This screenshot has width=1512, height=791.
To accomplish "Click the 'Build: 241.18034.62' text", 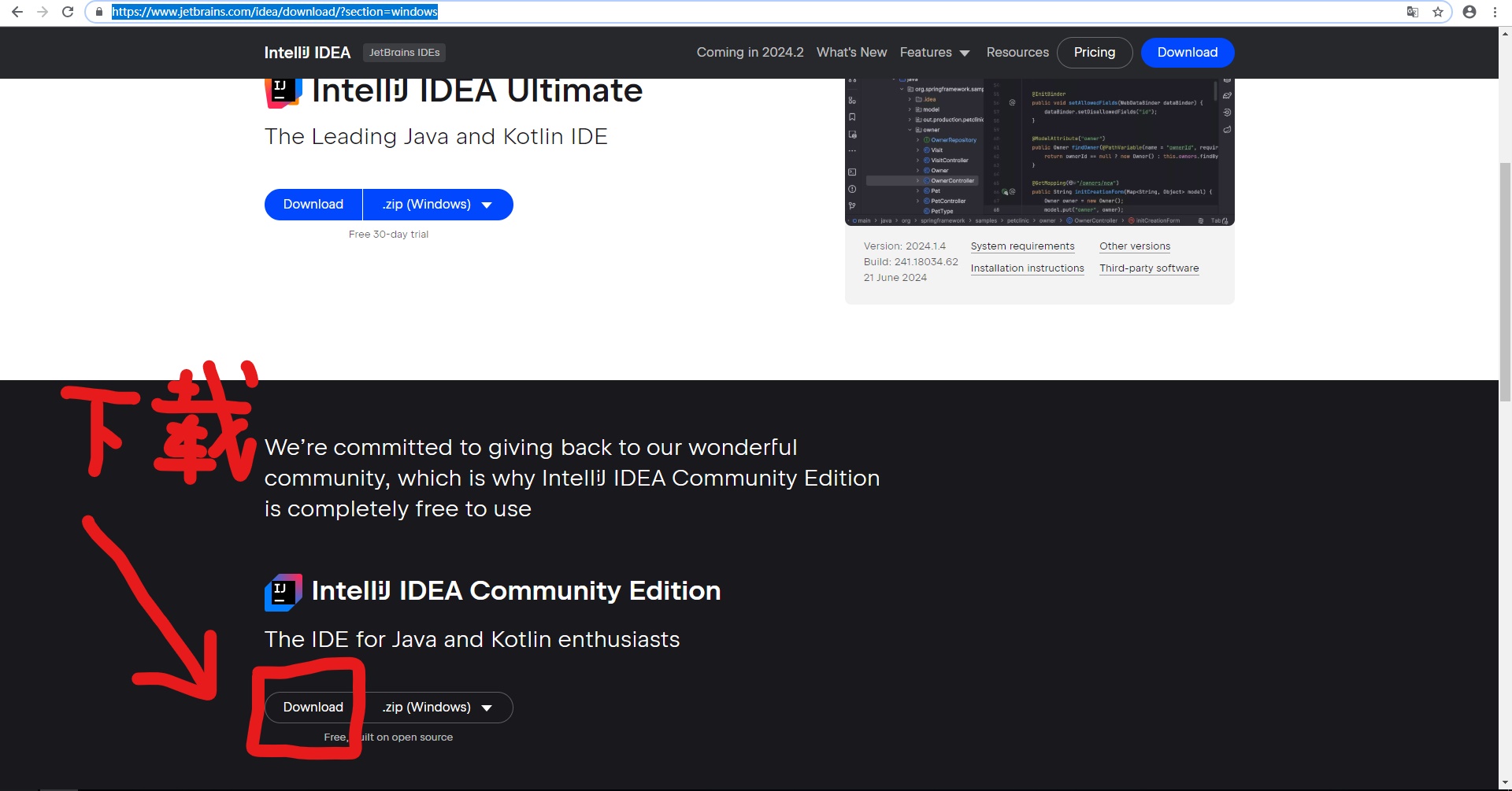I will click(x=910, y=262).
